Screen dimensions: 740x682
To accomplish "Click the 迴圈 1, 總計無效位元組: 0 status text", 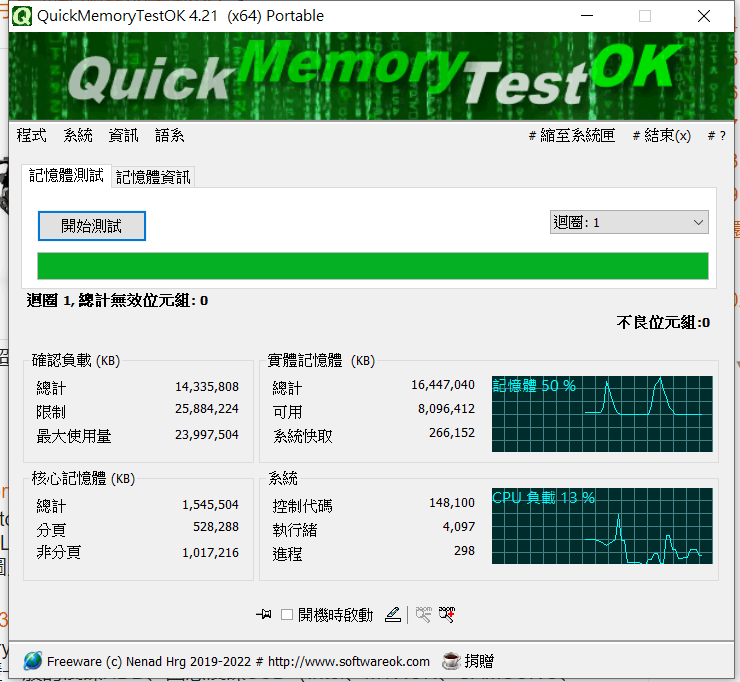I will click(117, 301).
